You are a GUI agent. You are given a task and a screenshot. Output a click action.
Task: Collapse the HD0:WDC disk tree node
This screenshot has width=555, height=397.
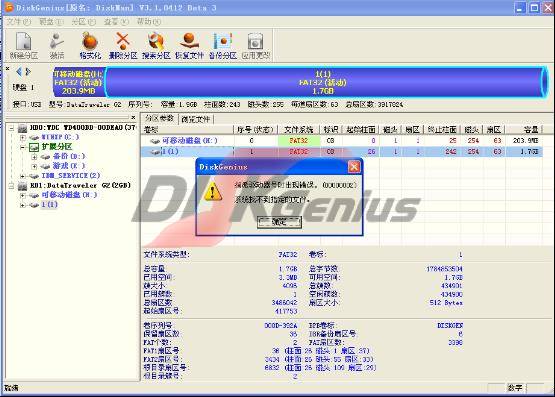click(11, 128)
